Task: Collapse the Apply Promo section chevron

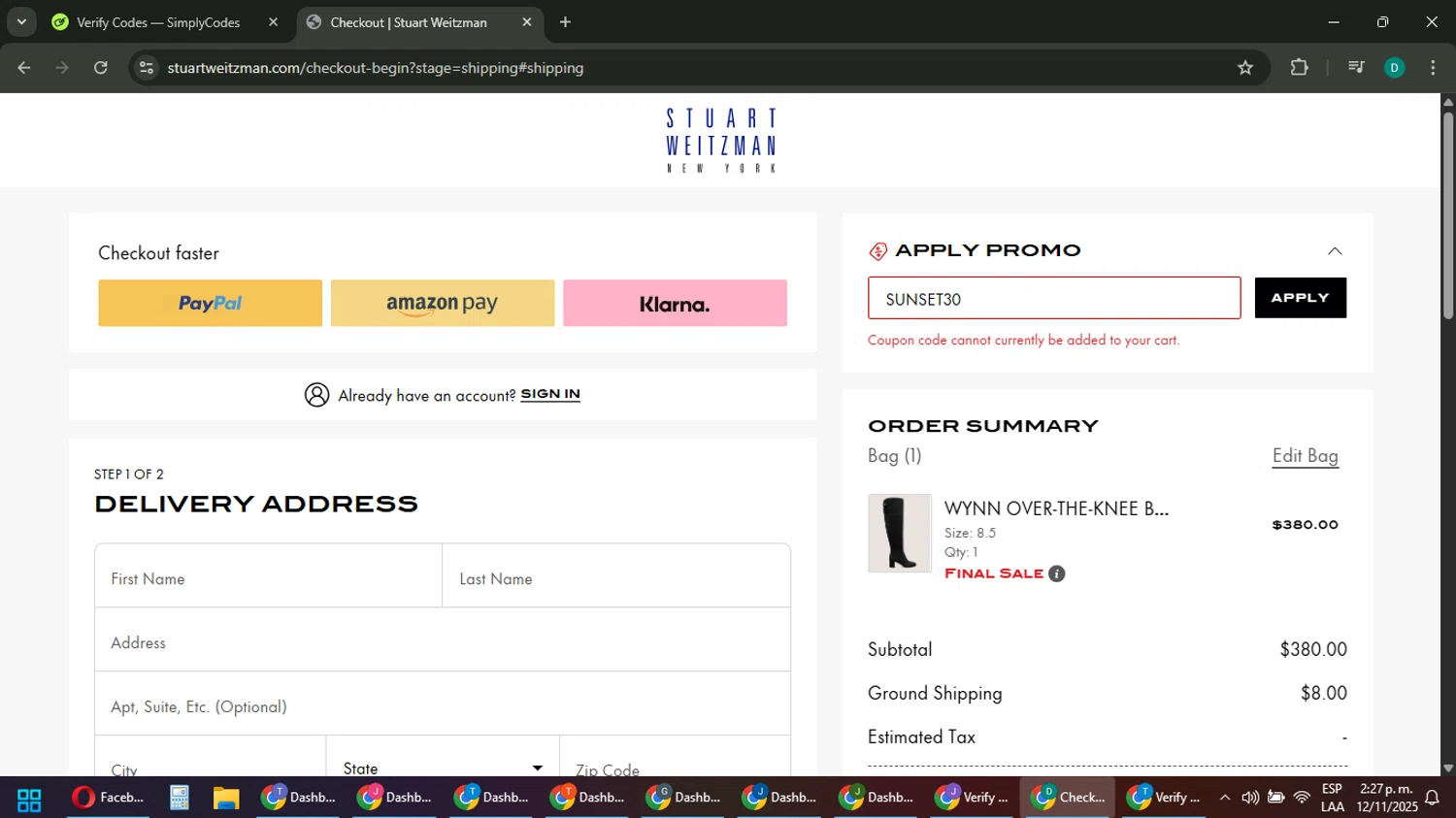Action: pos(1335,251)
